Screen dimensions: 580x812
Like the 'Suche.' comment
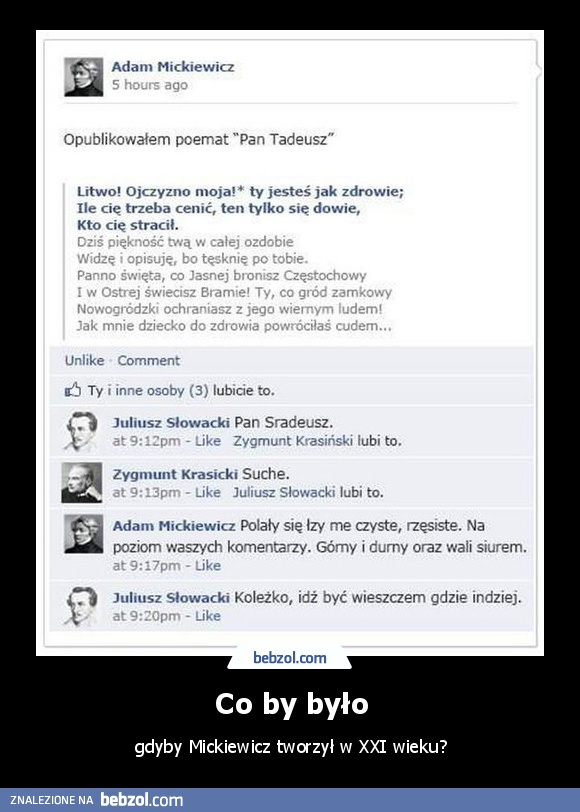click(208, 492)
